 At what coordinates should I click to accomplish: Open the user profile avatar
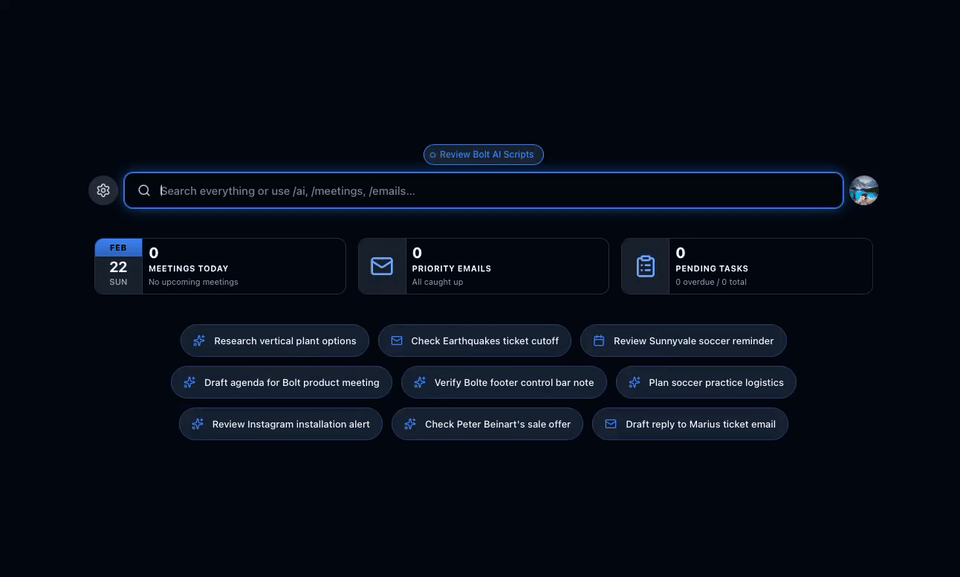click(x=864, y=190)
